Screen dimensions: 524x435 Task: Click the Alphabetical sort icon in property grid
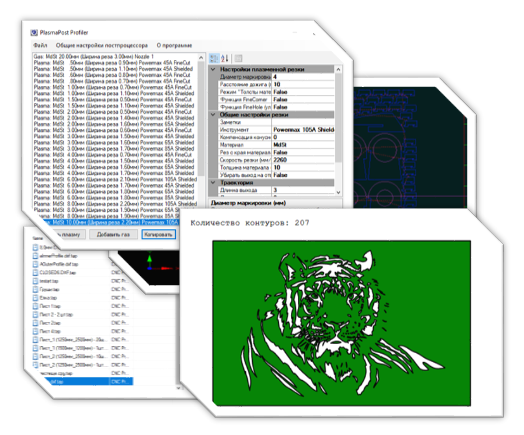pyautogui.click(x=225, y=58)
